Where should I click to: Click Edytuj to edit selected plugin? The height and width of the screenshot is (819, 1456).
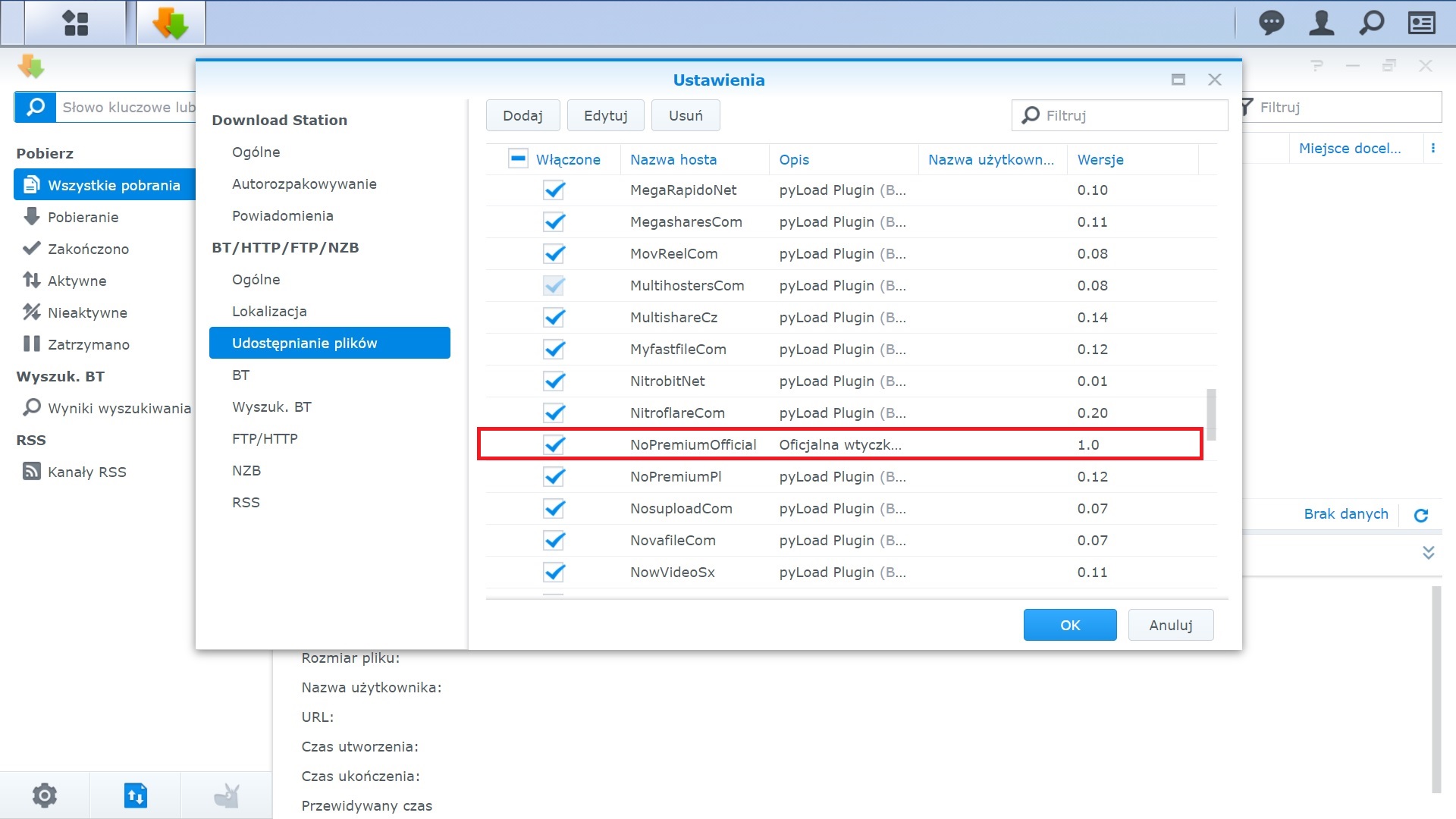[604, 115]
